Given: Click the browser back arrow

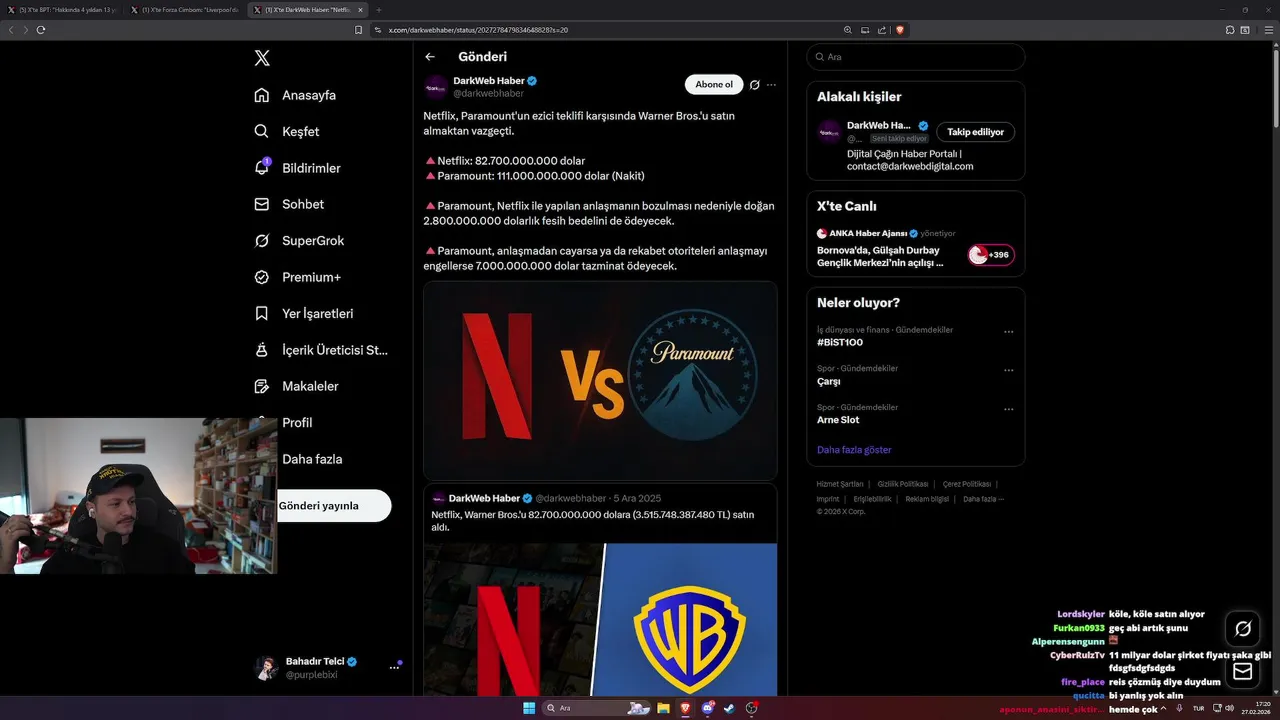Looking at the screenshot, I should [x=11, y=30].
